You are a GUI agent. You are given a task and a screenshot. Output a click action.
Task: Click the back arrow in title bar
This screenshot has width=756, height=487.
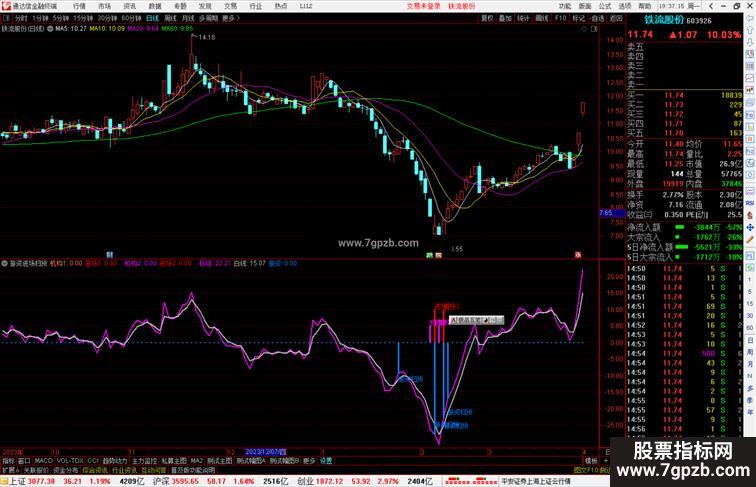(711, 6)
